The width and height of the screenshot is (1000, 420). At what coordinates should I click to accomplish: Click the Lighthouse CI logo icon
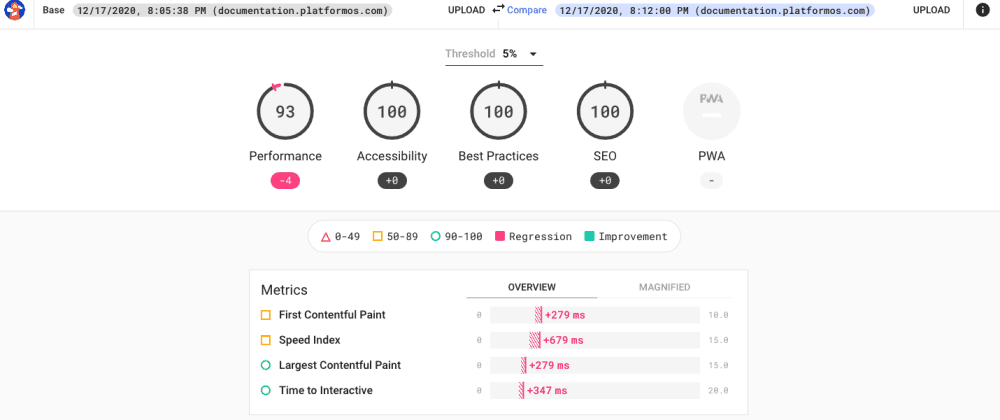pyautogui.click(x=15, y=11)
